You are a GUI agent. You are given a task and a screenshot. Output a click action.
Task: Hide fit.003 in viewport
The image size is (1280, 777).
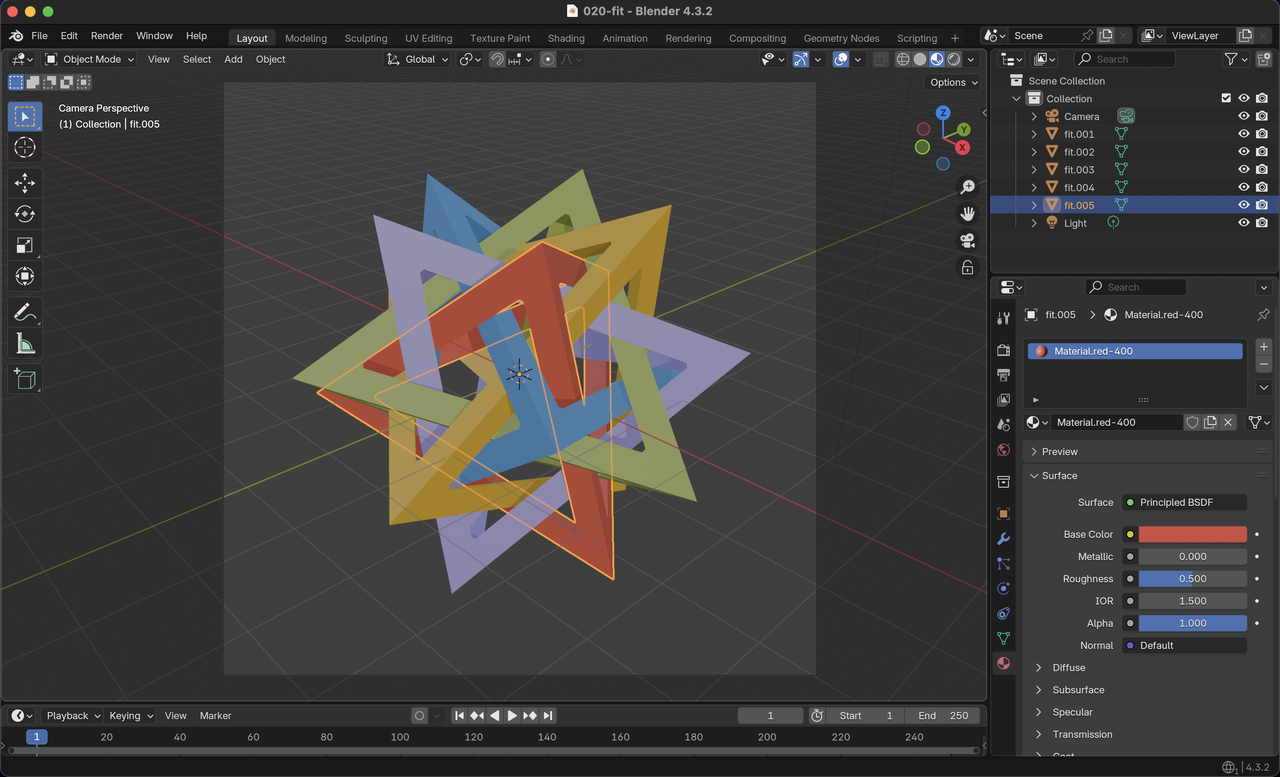1244,170
